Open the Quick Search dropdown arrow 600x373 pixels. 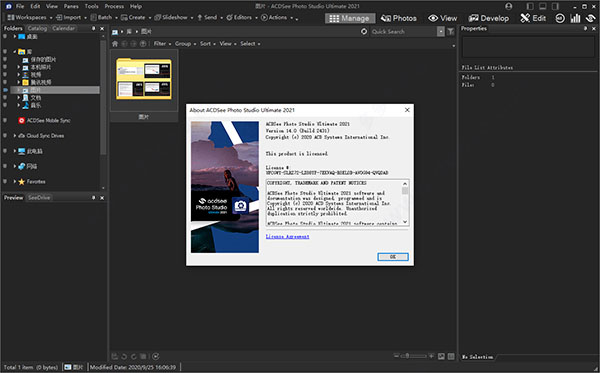click(x=441, y=32)
